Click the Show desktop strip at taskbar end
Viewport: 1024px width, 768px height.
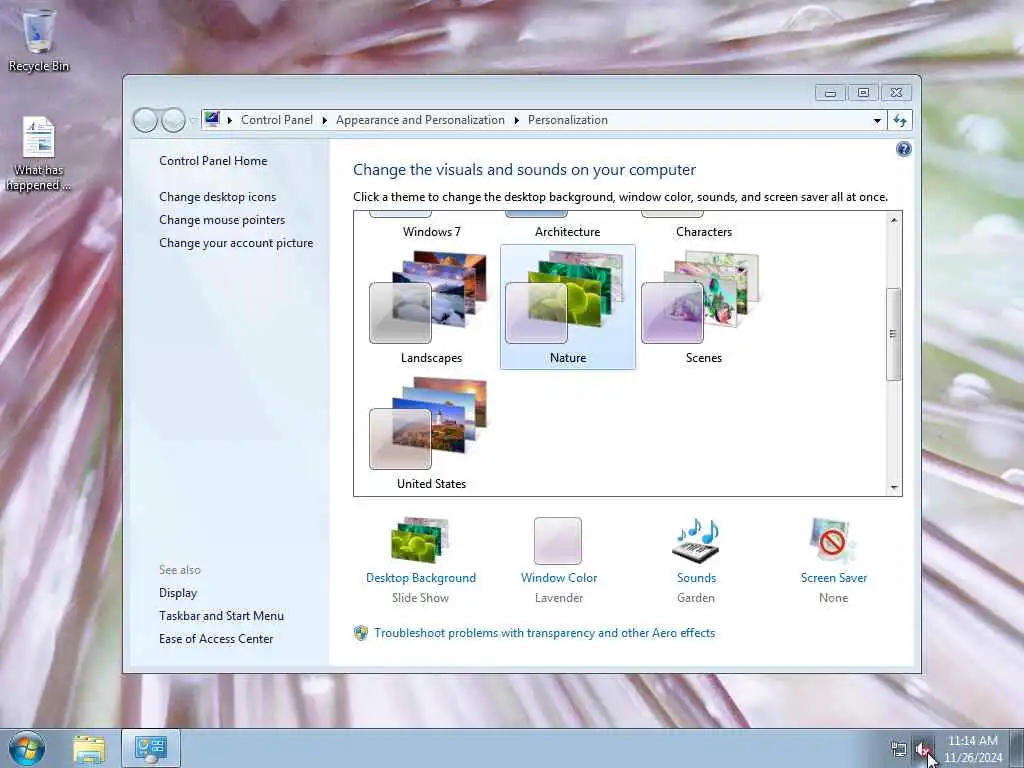coord(1017,748)
